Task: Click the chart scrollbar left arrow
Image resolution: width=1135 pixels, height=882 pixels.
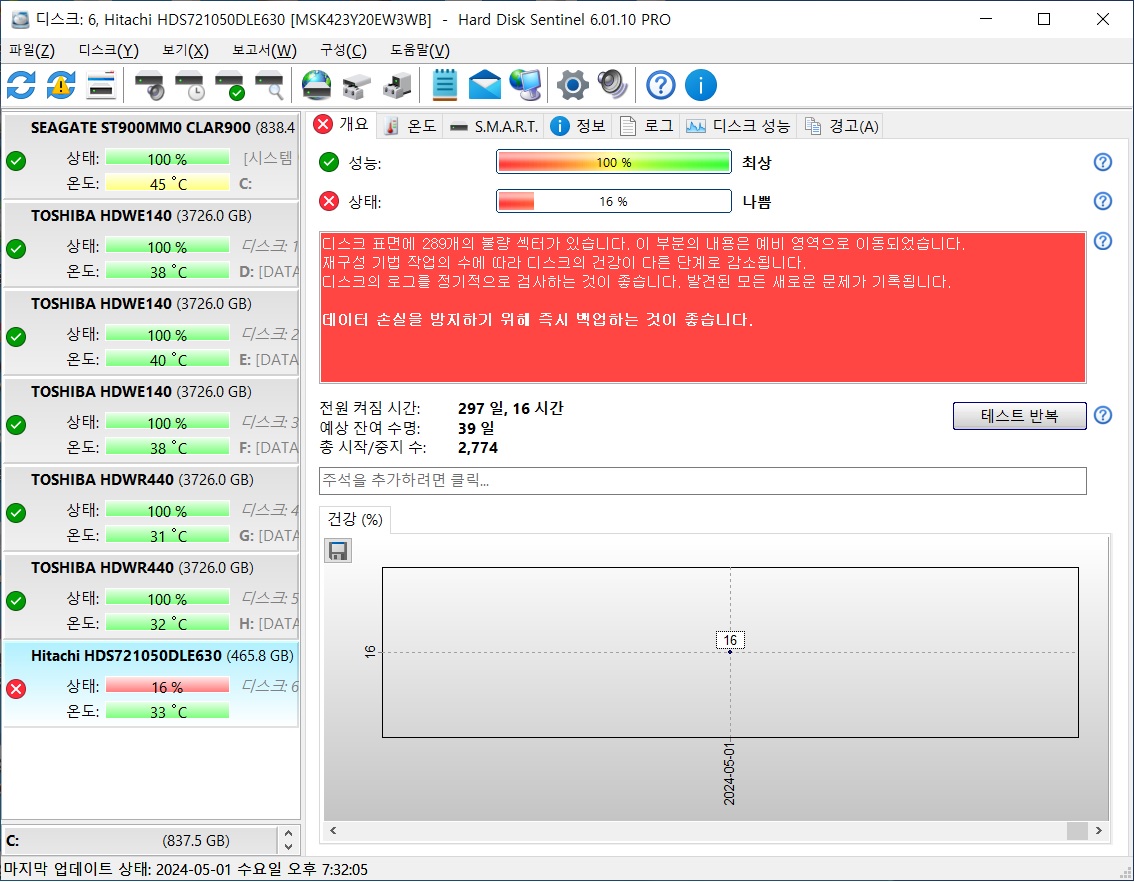Action: (333, 830)
